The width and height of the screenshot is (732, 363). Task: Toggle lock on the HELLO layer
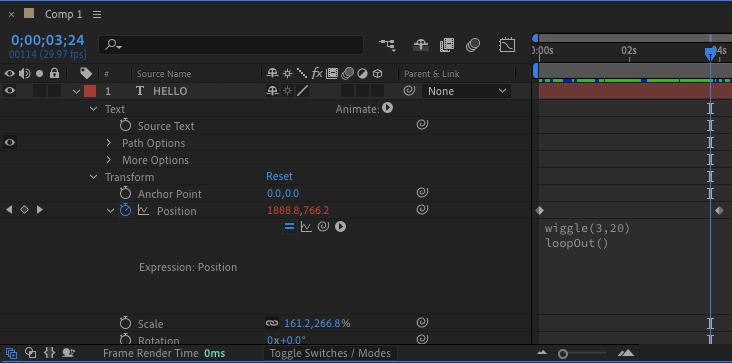pos(55,91)
